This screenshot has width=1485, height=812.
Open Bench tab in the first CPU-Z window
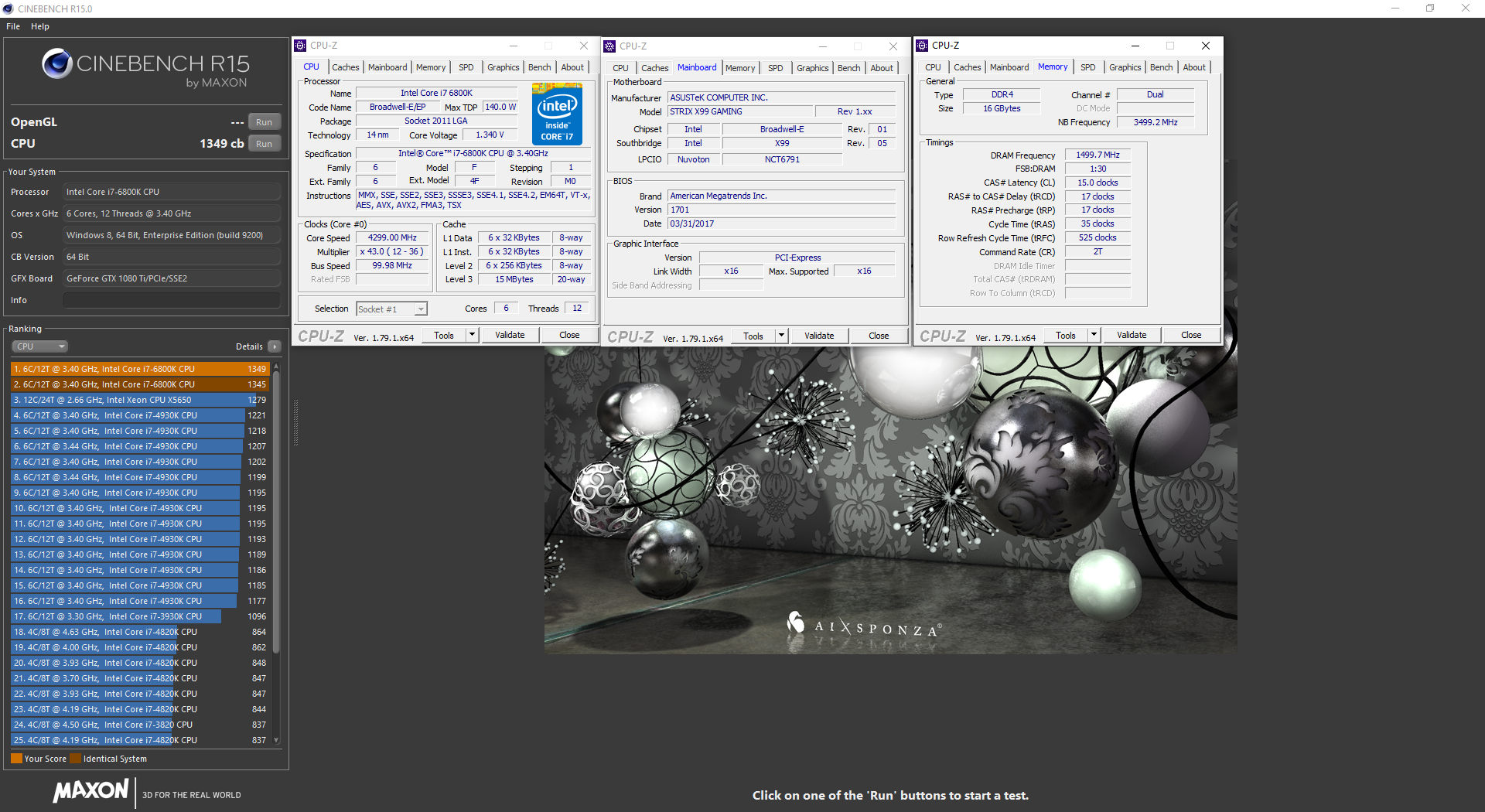click(539, 67)
